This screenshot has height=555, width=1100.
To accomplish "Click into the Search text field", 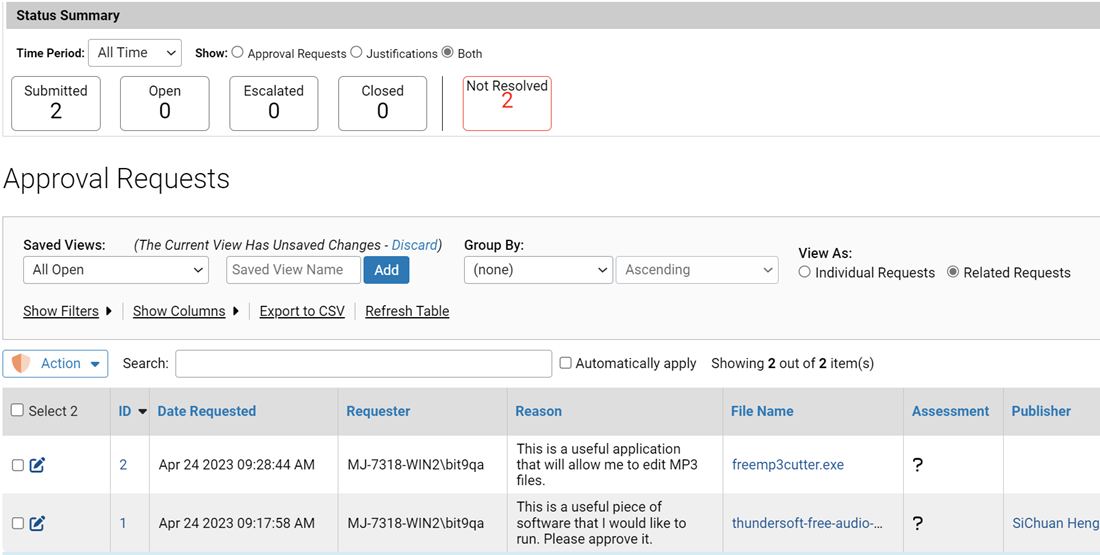I will 363,364.
